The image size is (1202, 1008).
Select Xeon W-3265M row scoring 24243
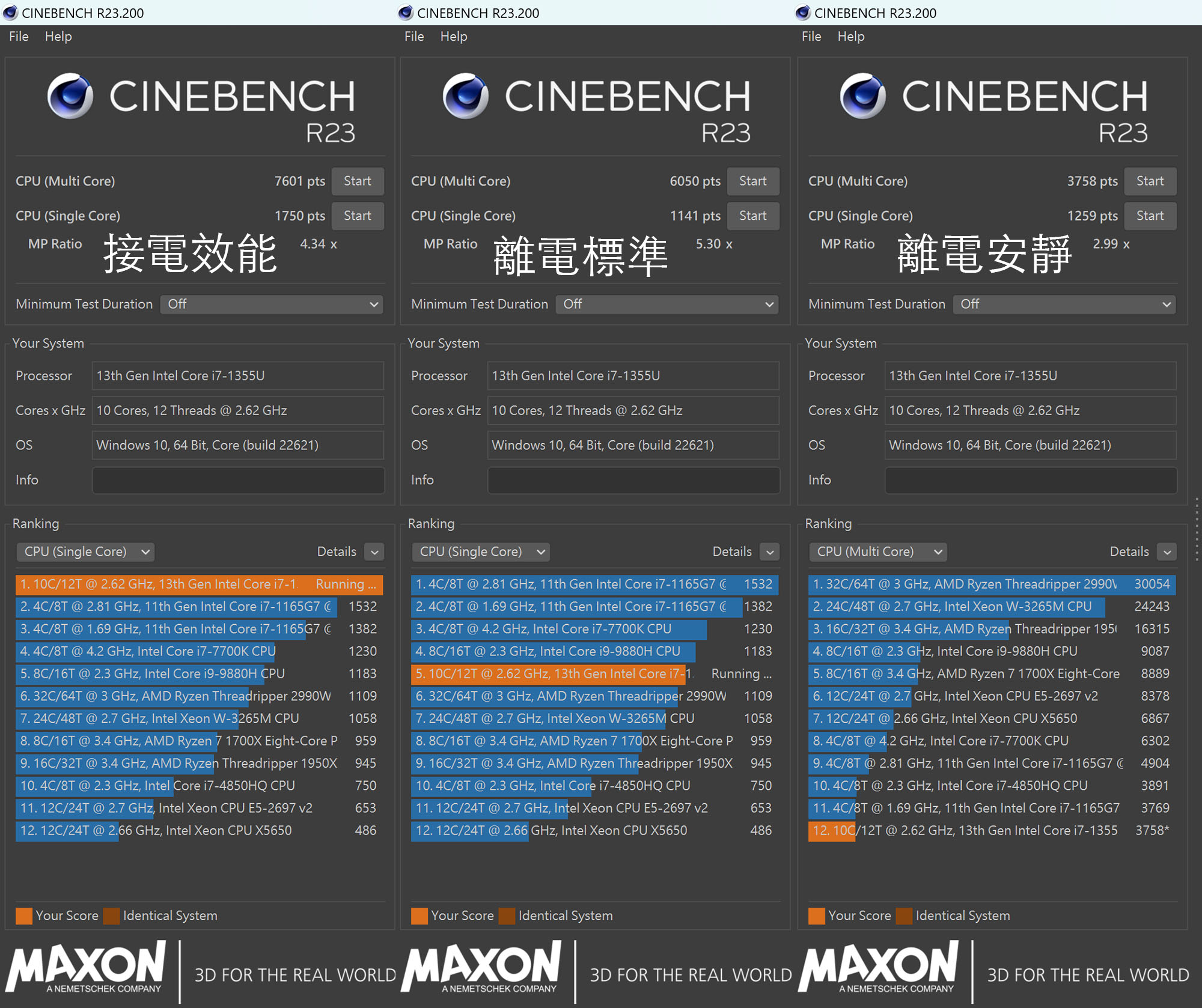coord(992,607)
